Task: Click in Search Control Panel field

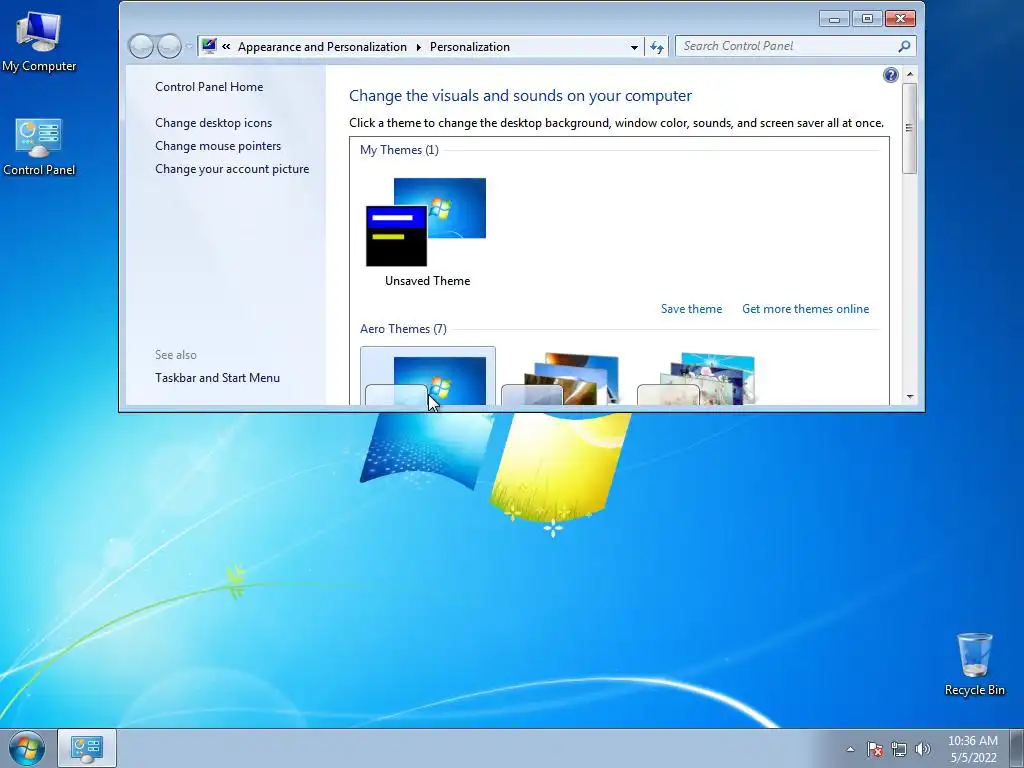Action: point(788,46)
